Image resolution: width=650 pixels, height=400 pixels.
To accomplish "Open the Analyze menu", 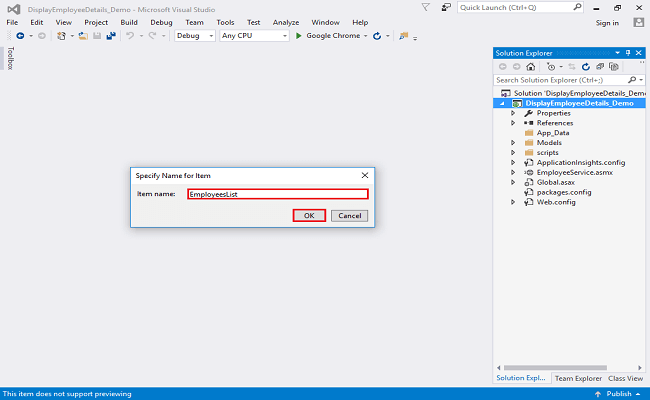I will pyautogui.click(x=286, y=22).
